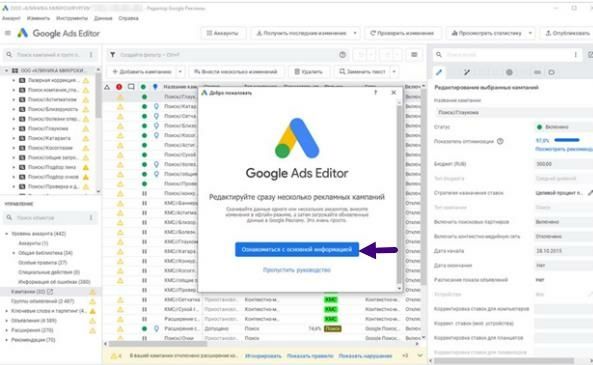Open the wrench tools tab in right panel
This screenshot has width=593, height=365.
pyautogui.click(x=467, y=72)
